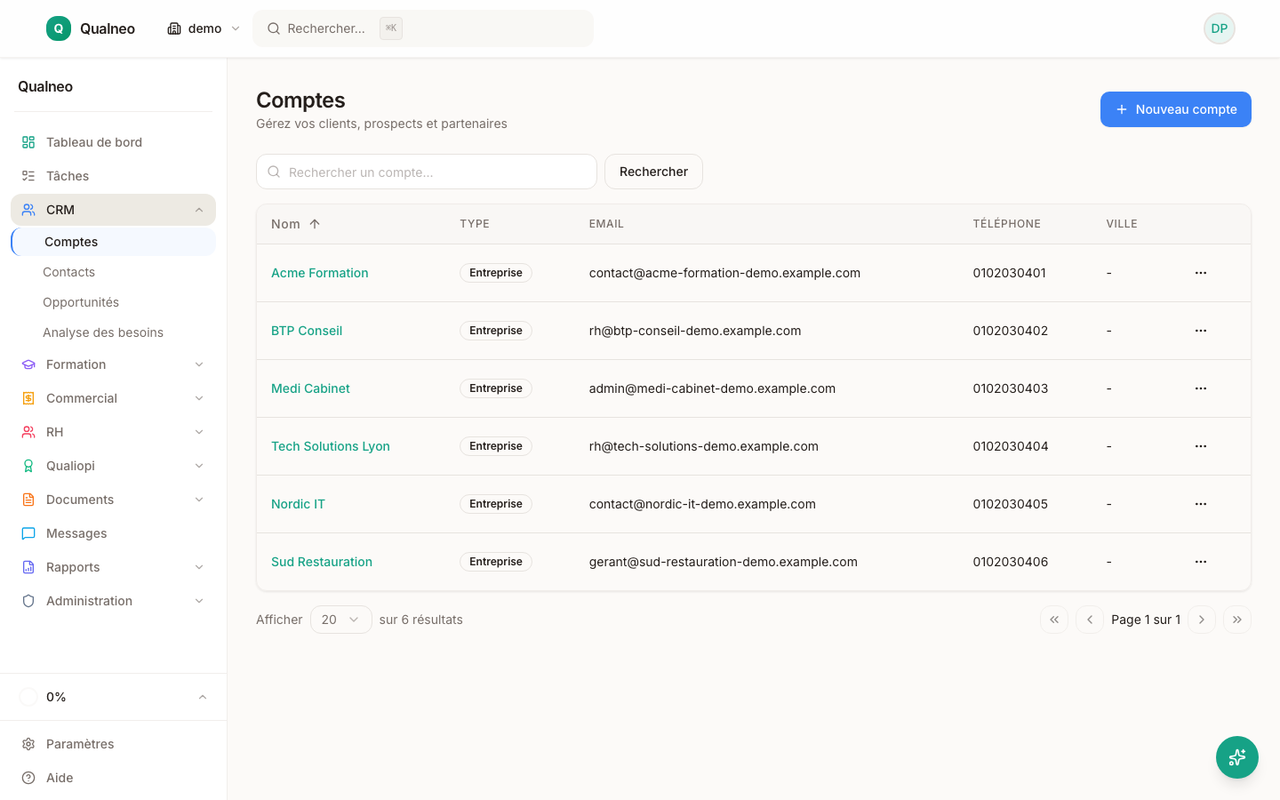
Task: Open row actions for Medi Cabinet
Action: (1201, 388)
